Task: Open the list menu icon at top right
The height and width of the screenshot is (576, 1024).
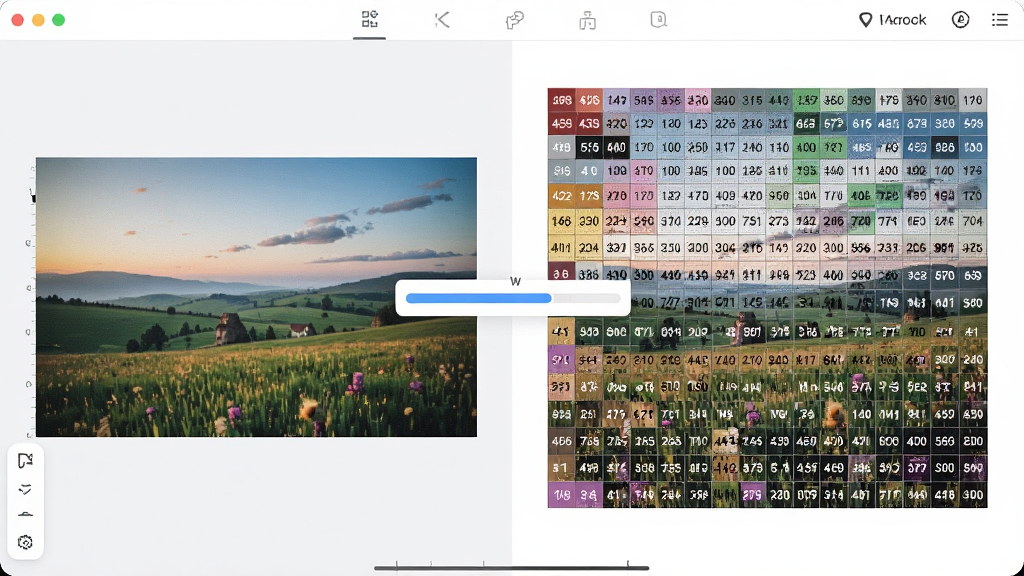Action: [x=1000, y=20]
